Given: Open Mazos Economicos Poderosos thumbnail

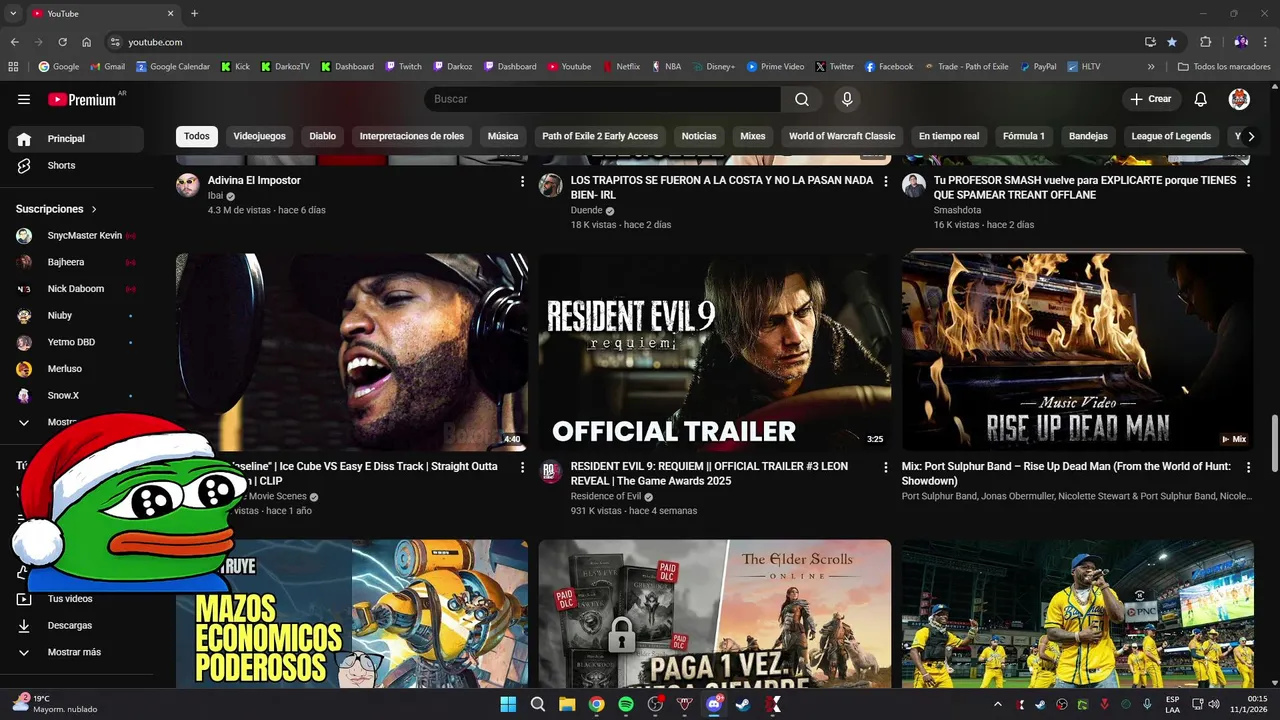Looking at the screenshot, I should click(352, 614).
